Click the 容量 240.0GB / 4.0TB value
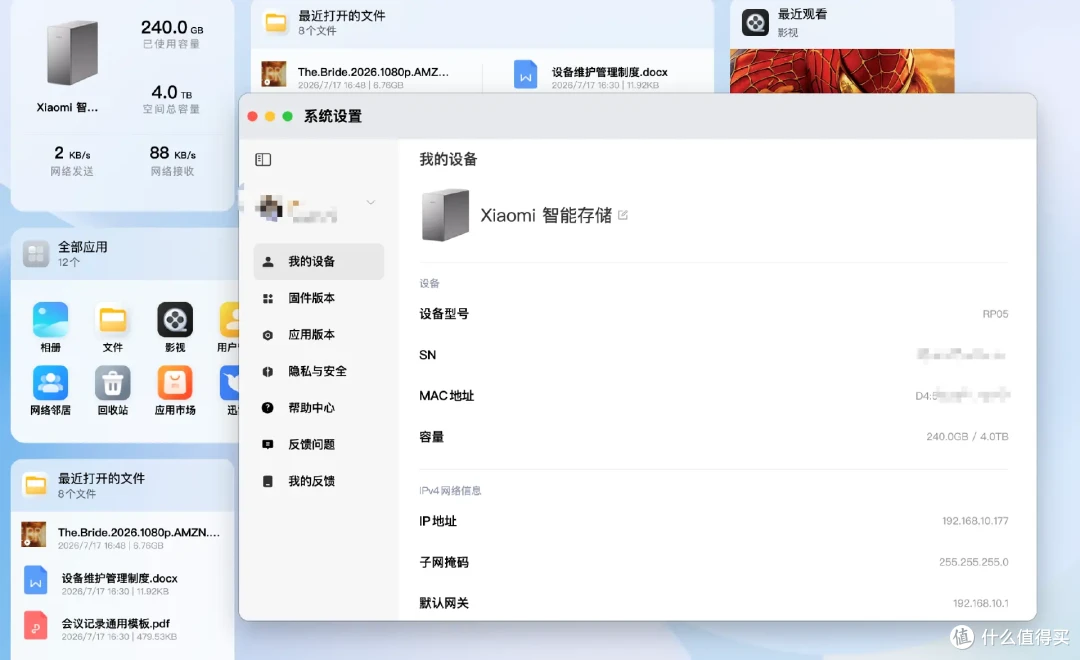This screenshot has height=660, width=1080. click(x=967, y=437)
